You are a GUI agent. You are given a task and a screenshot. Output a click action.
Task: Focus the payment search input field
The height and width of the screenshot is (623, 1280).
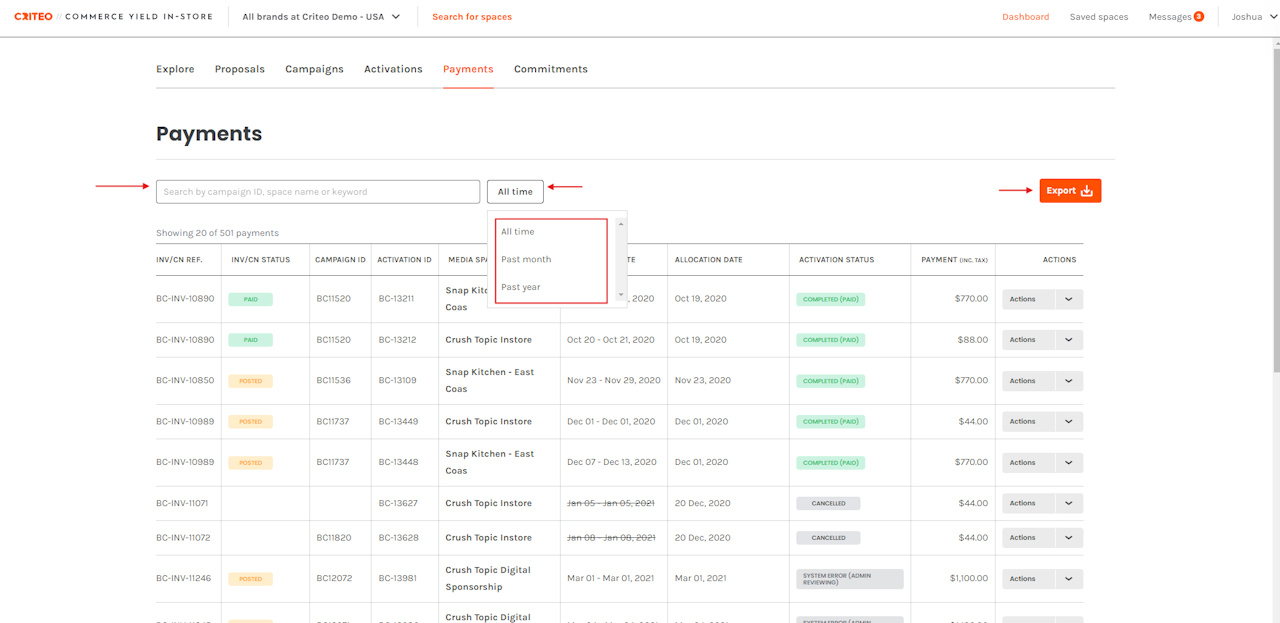tap(317, 192)
